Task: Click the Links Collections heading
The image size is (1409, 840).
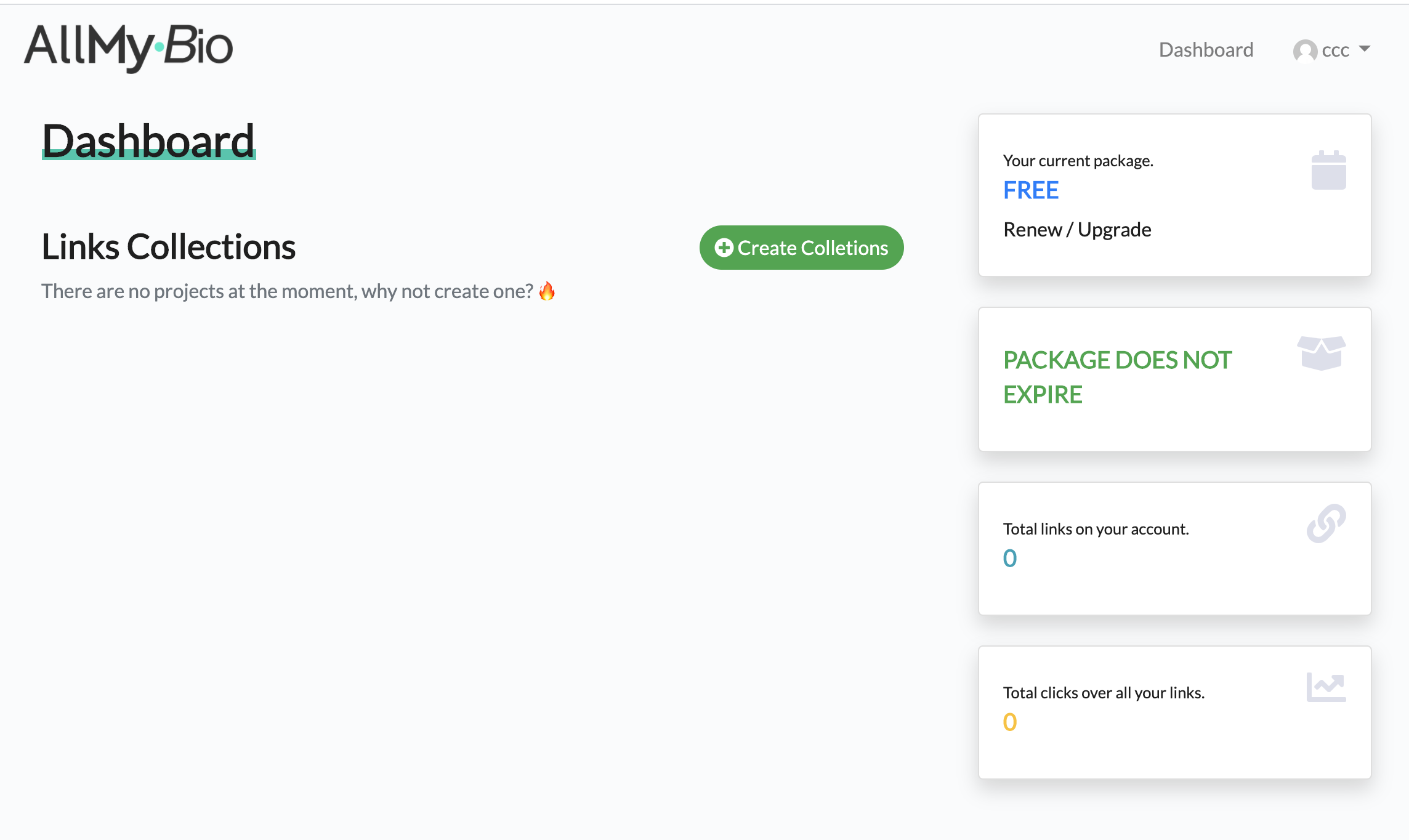Action: coord(169,247)
